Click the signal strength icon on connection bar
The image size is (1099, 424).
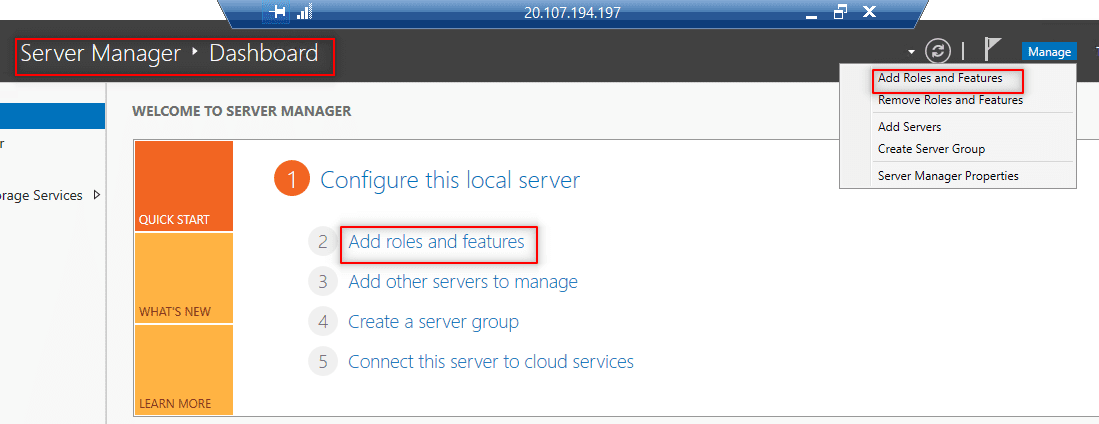click(x=304, y=12)
